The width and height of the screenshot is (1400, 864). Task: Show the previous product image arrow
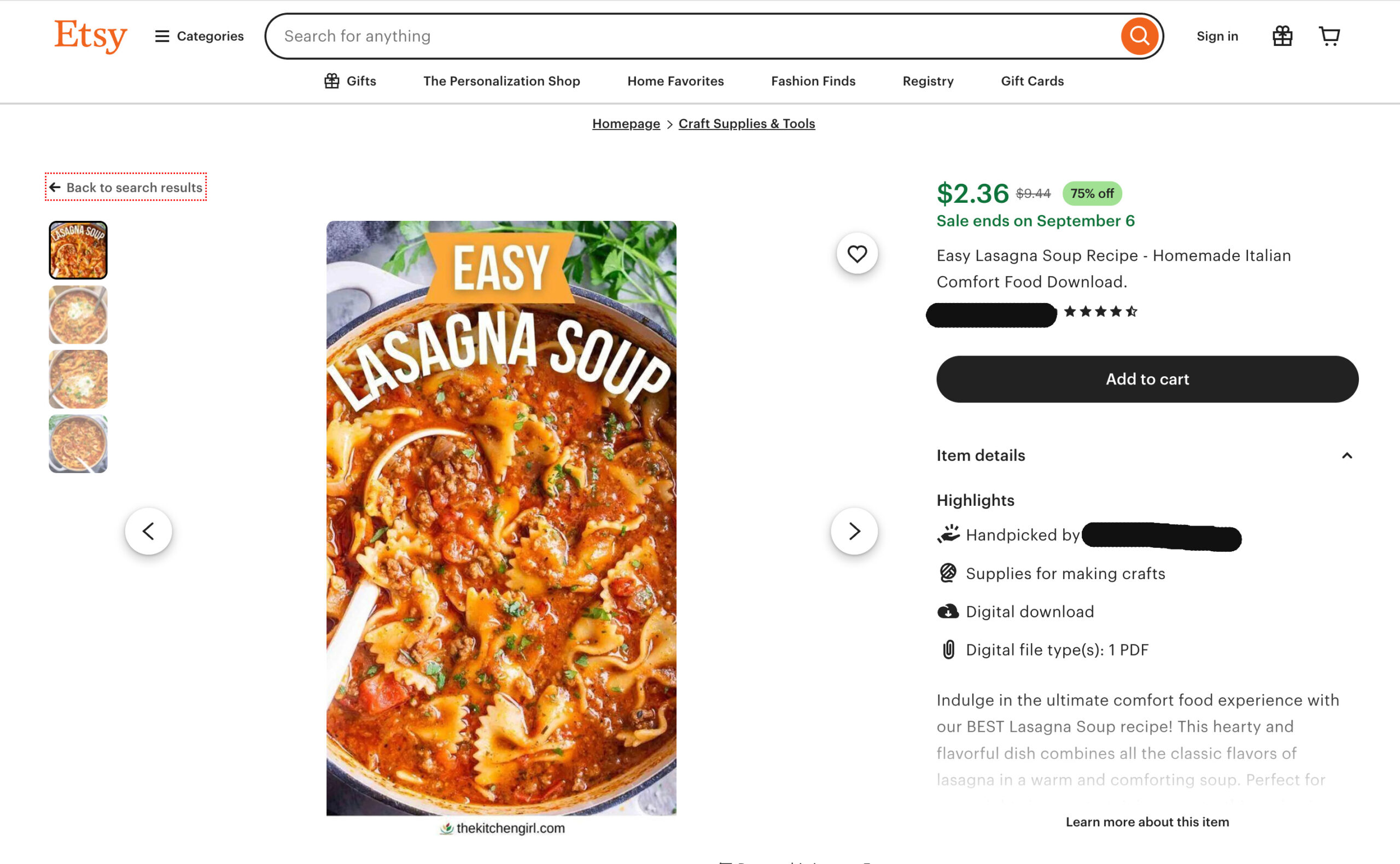[x=149, y=531]
